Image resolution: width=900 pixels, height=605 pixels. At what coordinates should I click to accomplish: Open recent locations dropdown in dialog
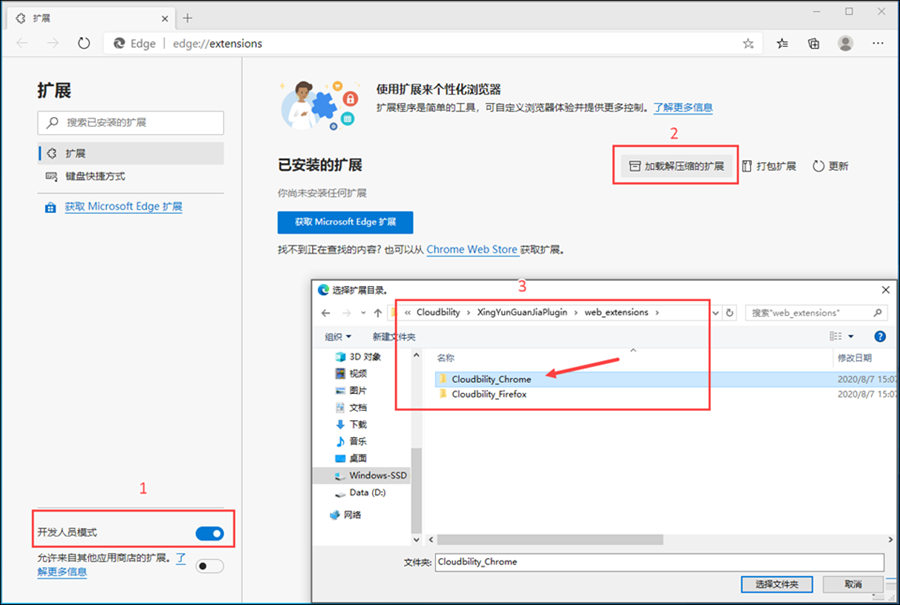coord(363,313)
